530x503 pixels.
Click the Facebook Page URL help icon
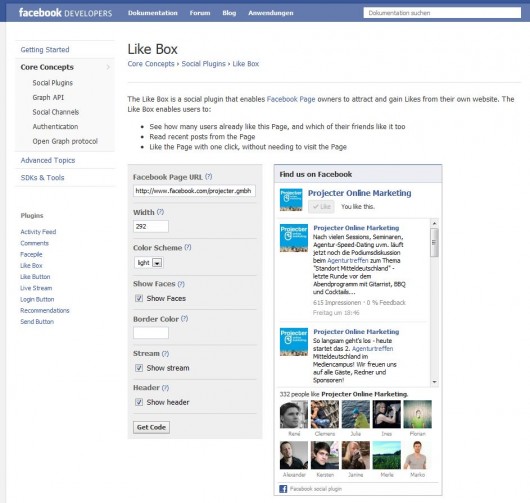point(209,176)
